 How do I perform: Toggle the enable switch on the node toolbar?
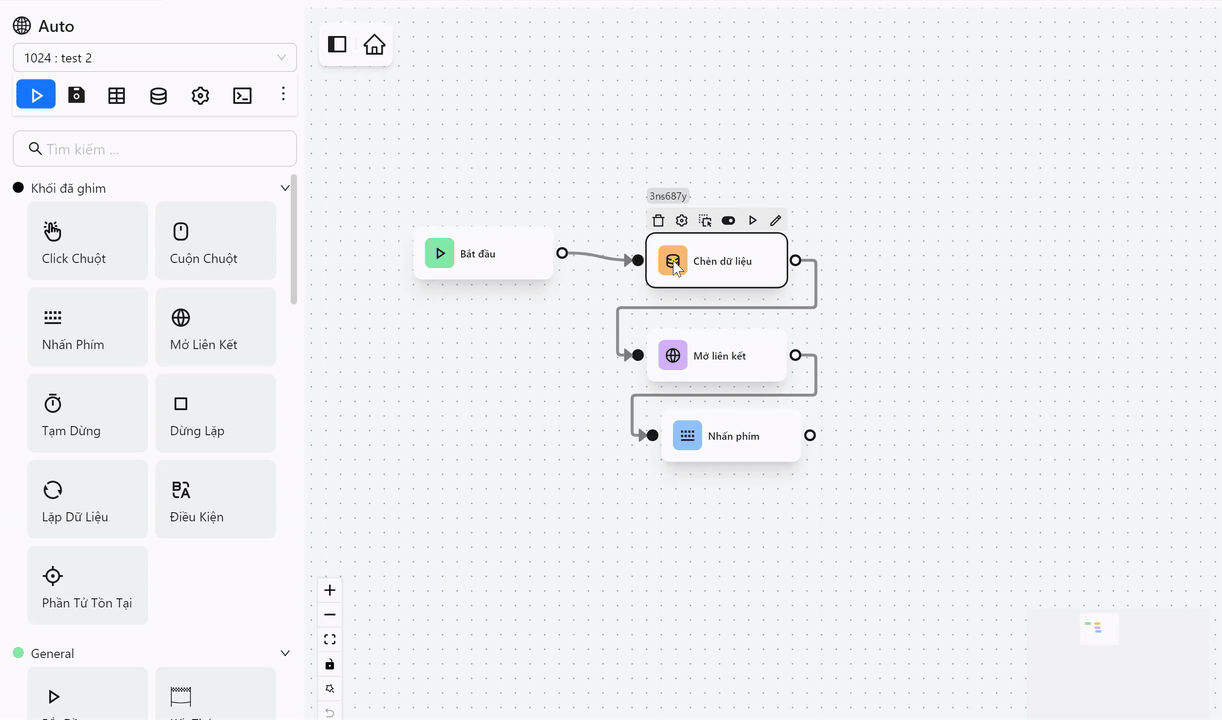(x=728, y=221)
